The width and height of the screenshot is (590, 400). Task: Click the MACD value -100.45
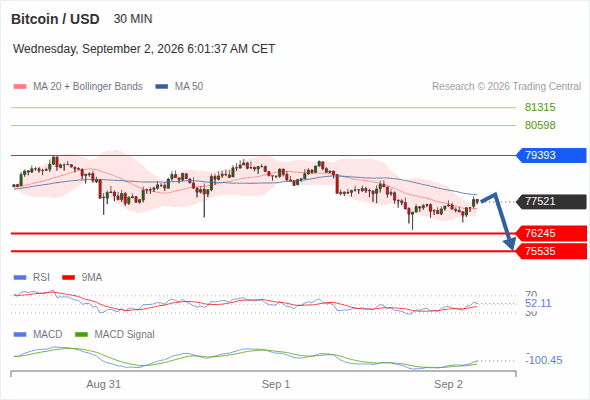pos(544,360)
